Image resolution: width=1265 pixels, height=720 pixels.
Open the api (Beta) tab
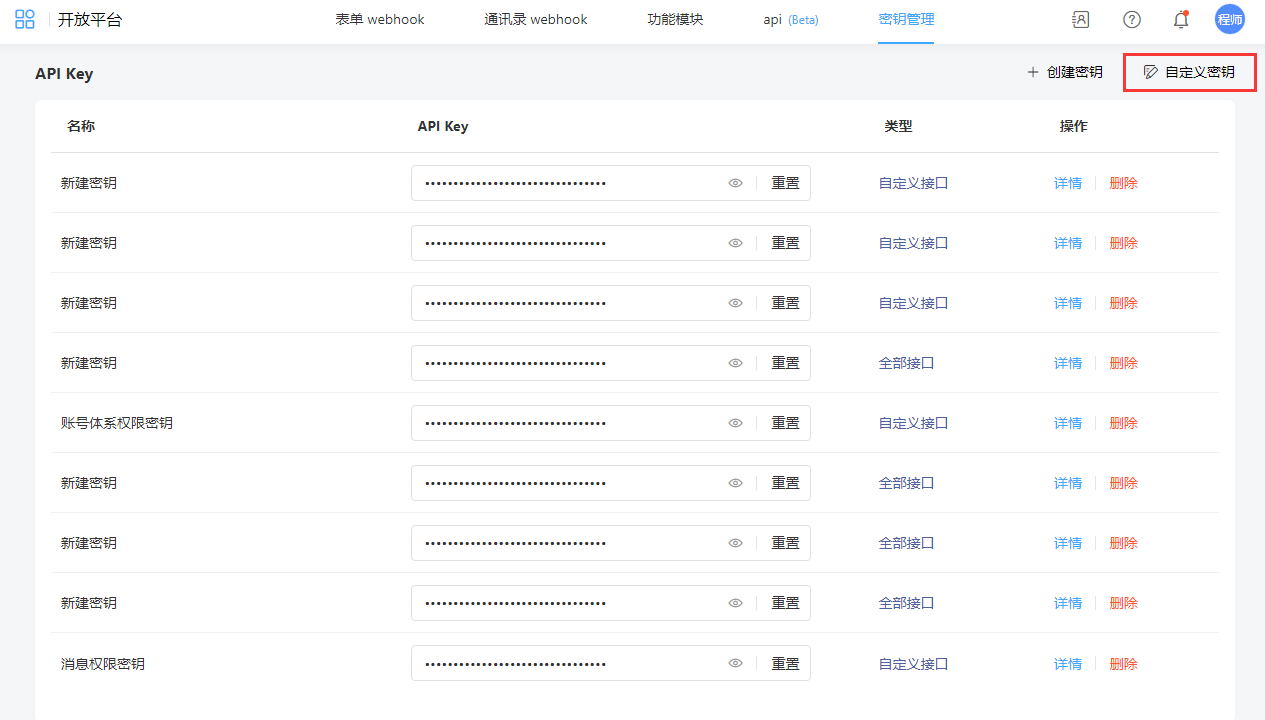(790, 20)
